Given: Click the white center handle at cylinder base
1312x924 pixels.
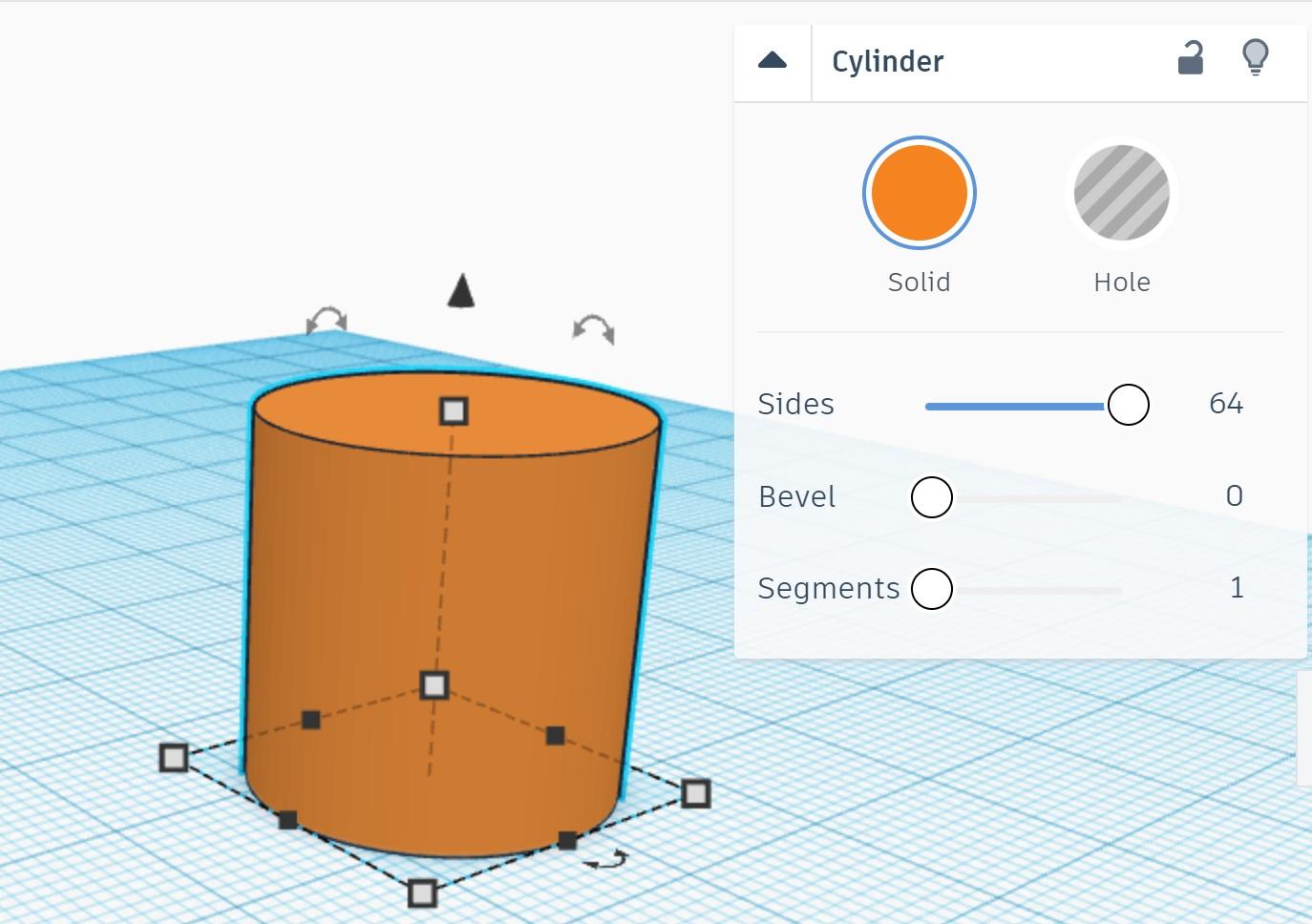Looking at the screenshot, I should tap(434, 685).
